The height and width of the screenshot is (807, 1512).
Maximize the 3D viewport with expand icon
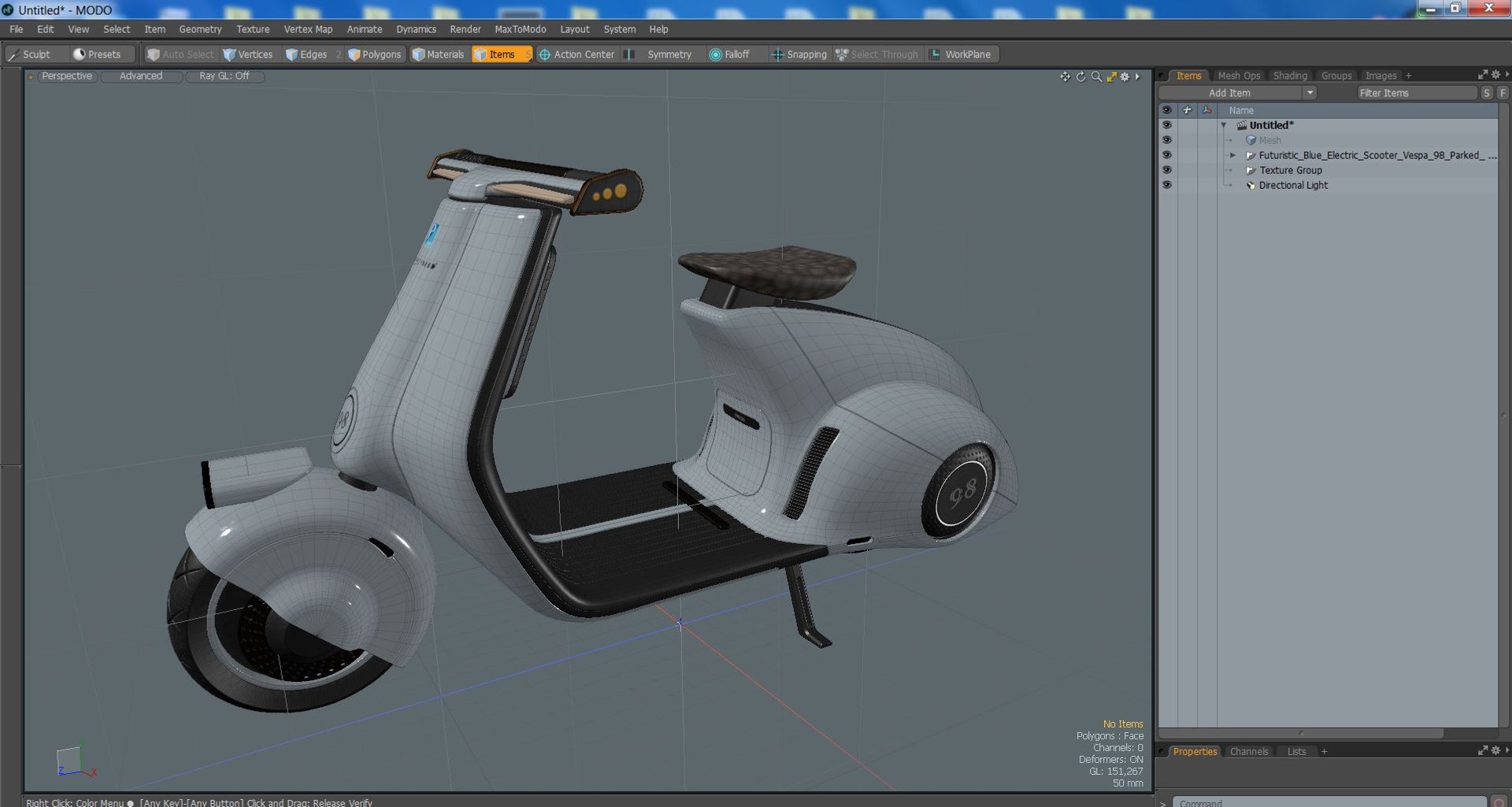[x=1111, y=76]
